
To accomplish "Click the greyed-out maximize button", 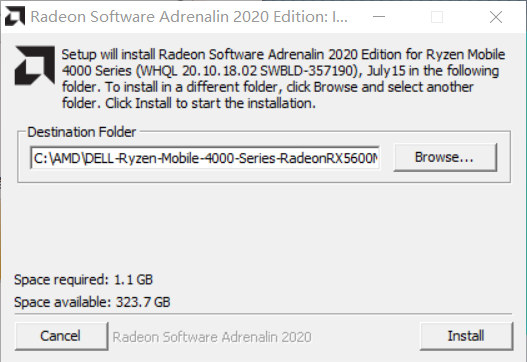I will tap(437, 16).
